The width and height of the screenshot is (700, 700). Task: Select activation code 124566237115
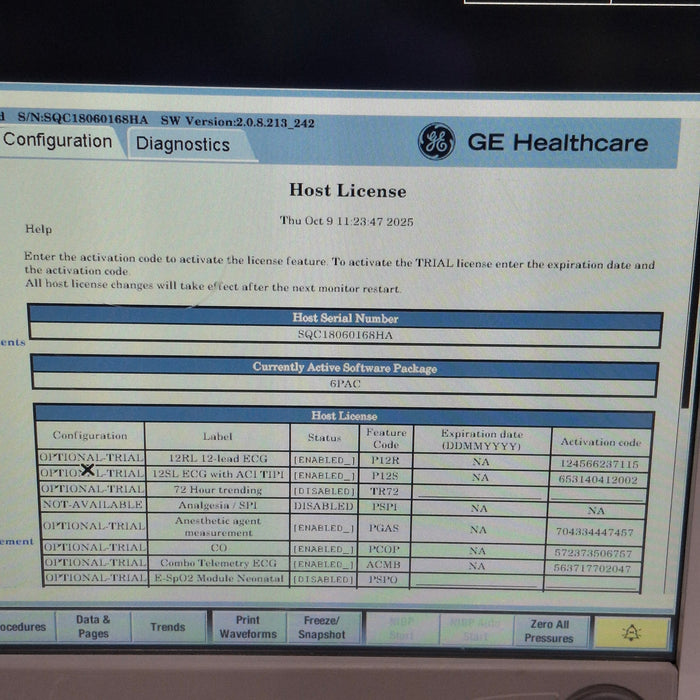coord(600,464)
